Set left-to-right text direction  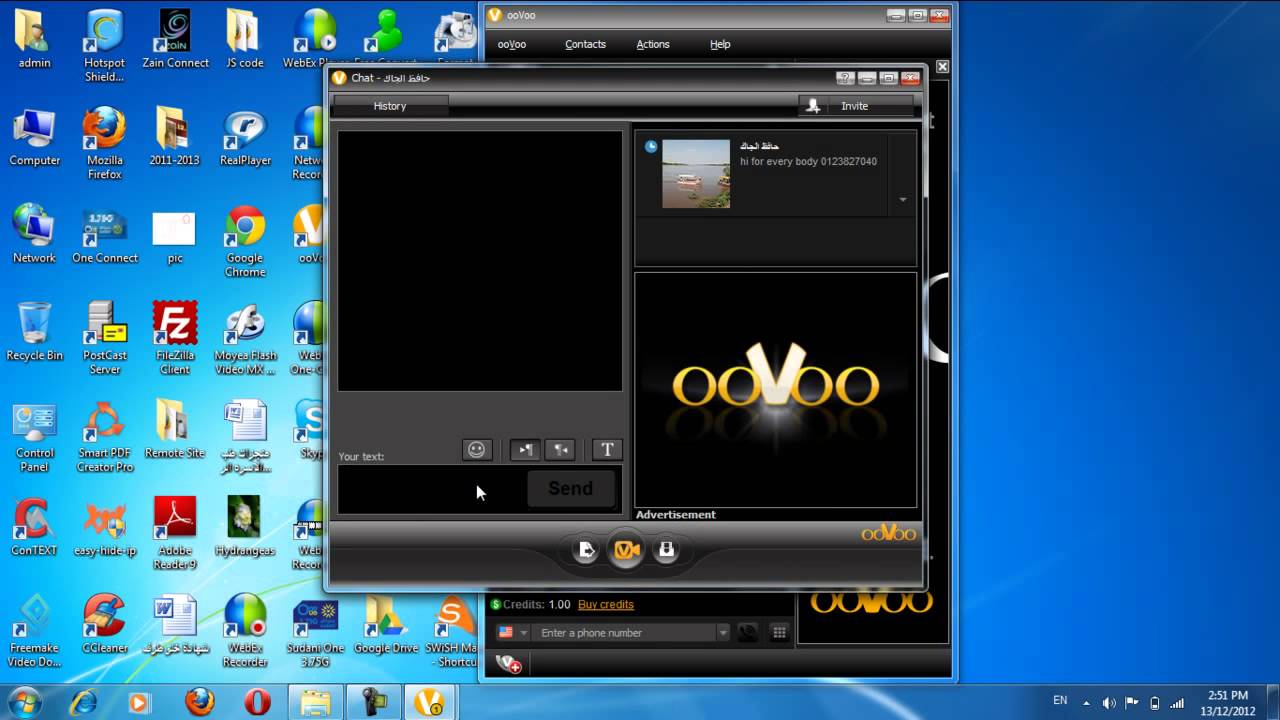(525, 450)
